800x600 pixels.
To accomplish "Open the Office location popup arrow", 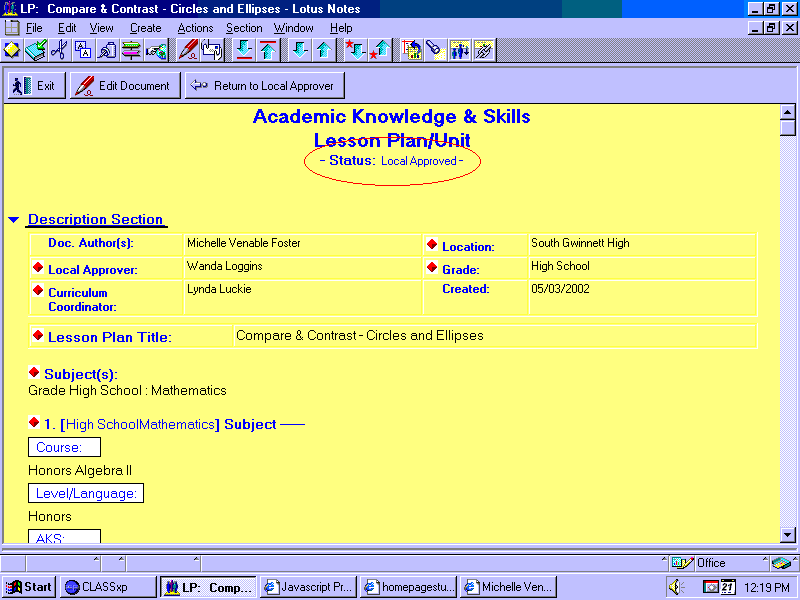I will click(x=764, y=559).
